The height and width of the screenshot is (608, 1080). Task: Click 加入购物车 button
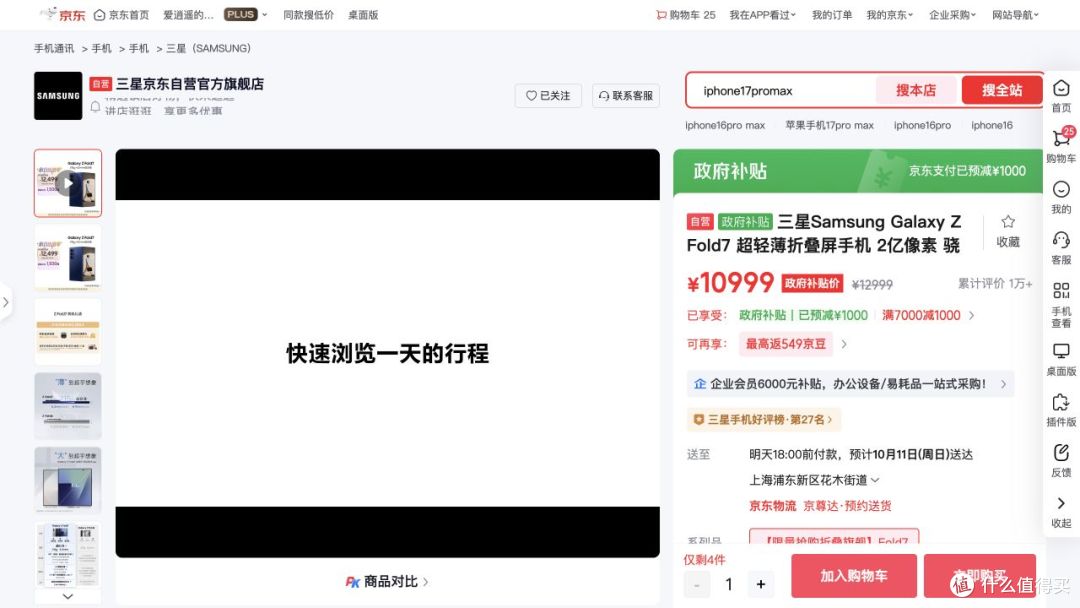coord(853,576)
